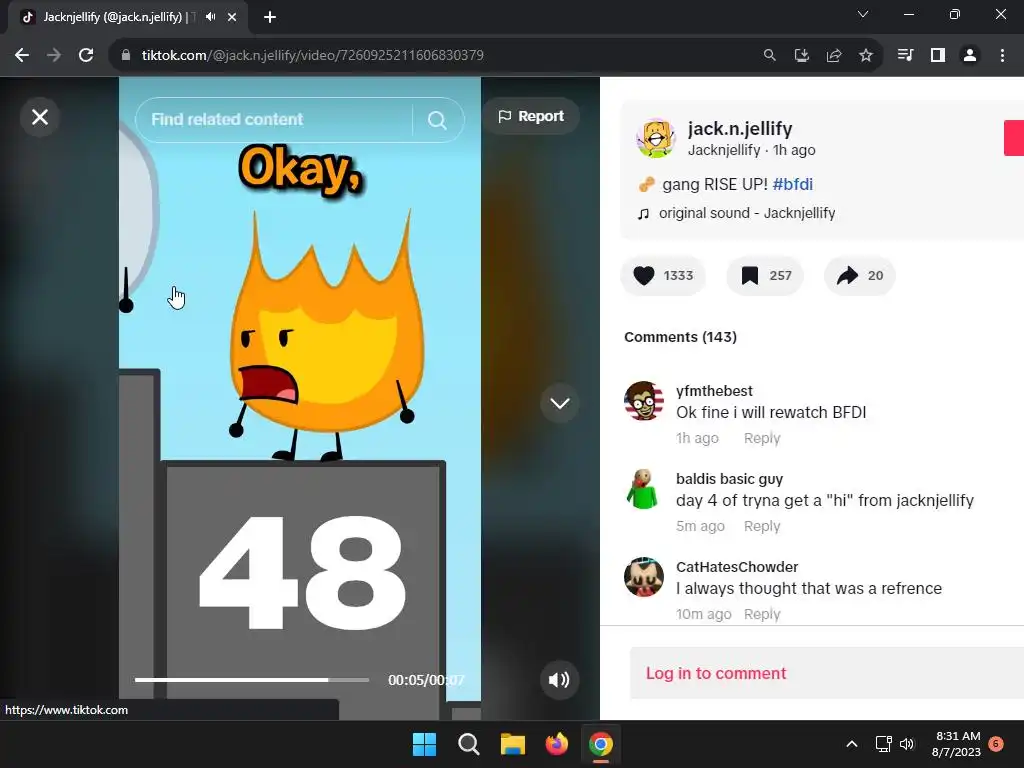Reply to baldis basic guy's comment

pyautogui.click(x=762, y=526)
